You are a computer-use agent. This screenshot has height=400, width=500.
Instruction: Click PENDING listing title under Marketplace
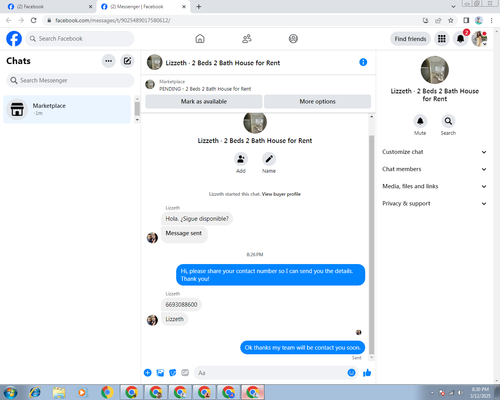205,89
